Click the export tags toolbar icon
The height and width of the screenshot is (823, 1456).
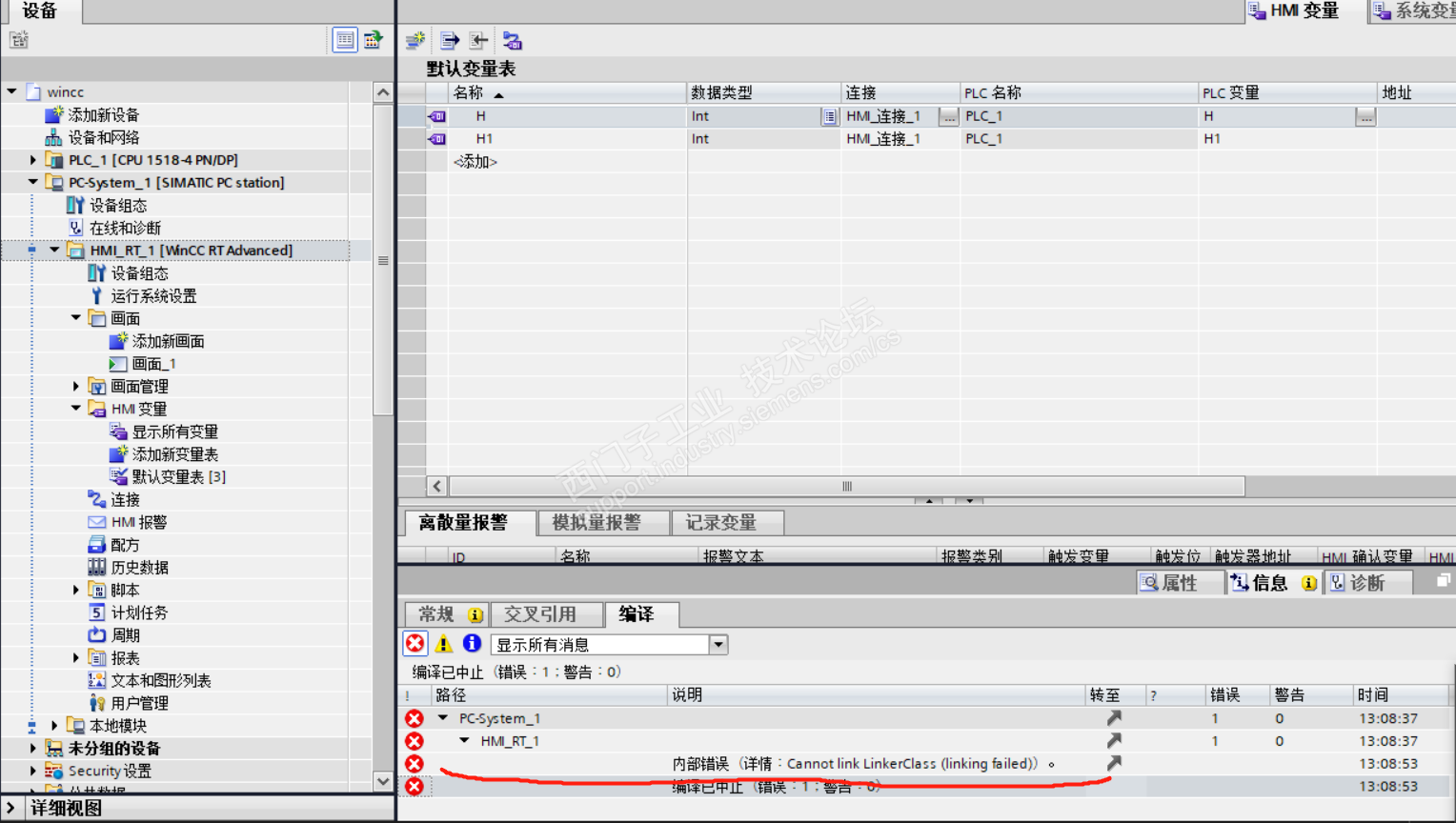click(x=450, y=41)
